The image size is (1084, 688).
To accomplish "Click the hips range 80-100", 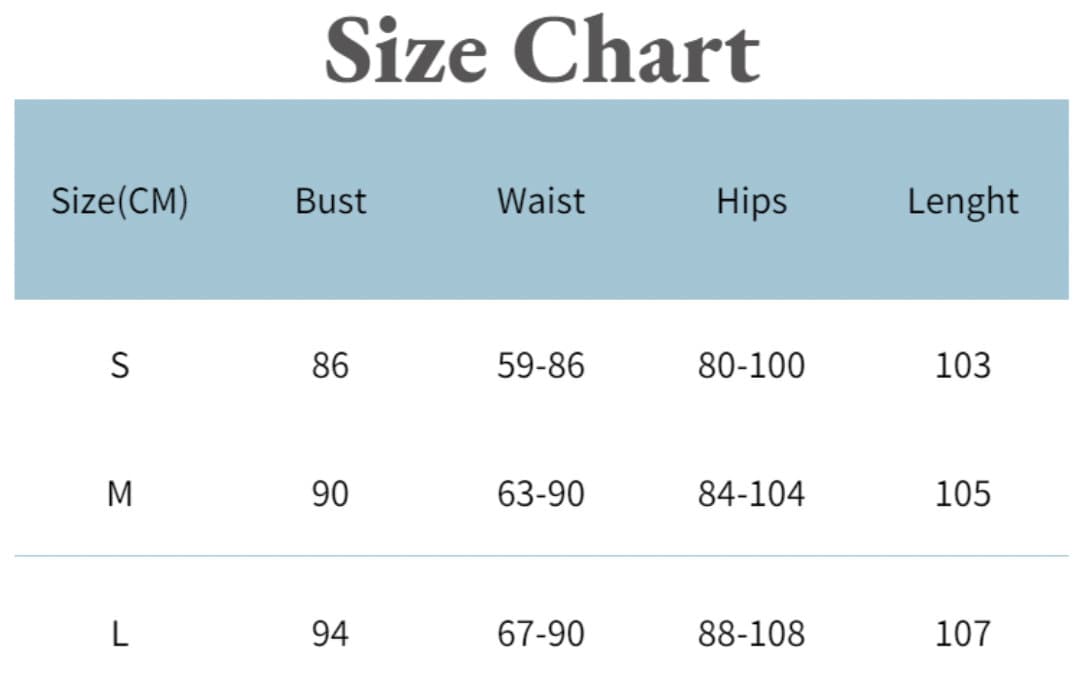I will tap(751, 365).
